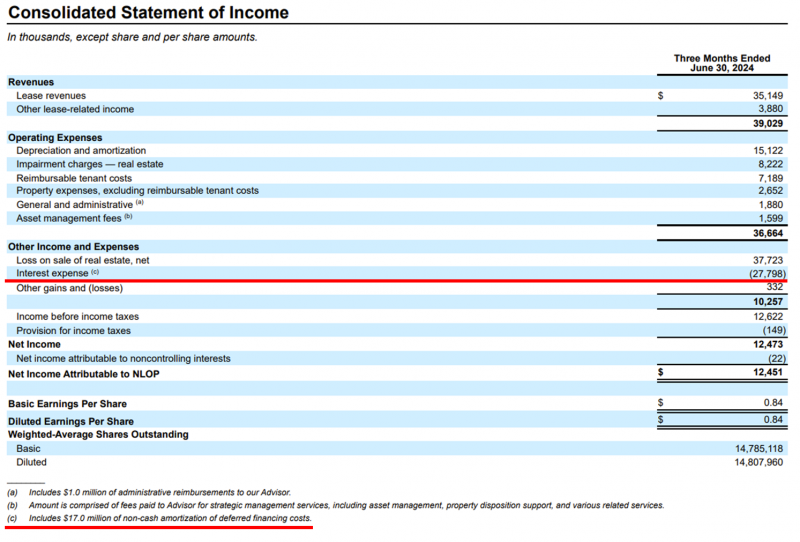800x542 pixels.
Task: Select the Depreciation and amortization label
Action: (81, 150)
